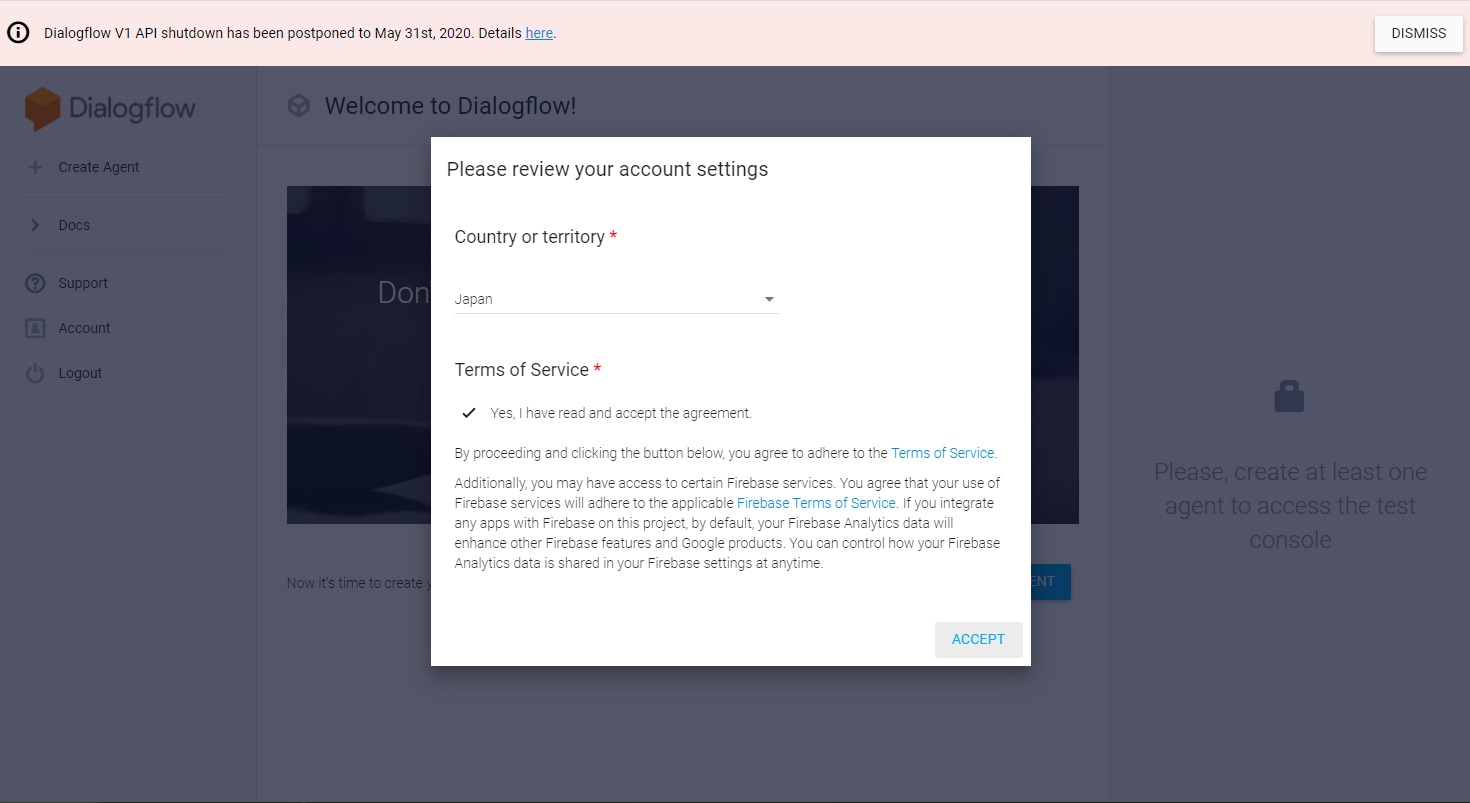Click the Logout power icon
This screenshot has width=1470, height=803.
pos(36,373)
